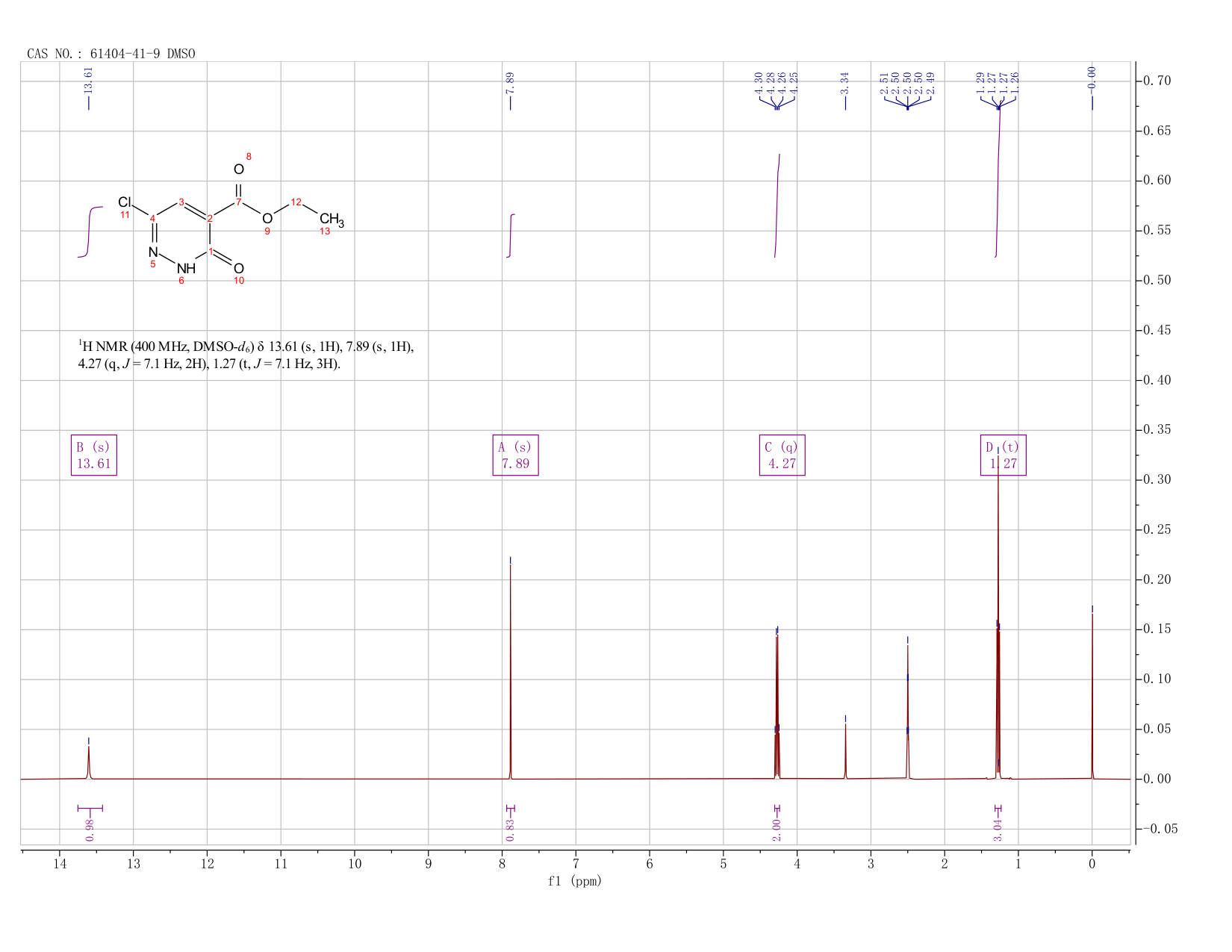Click the 1H NMR summary text line
The height and width of the screenshot is (952, 1232).
pos(246,355)
